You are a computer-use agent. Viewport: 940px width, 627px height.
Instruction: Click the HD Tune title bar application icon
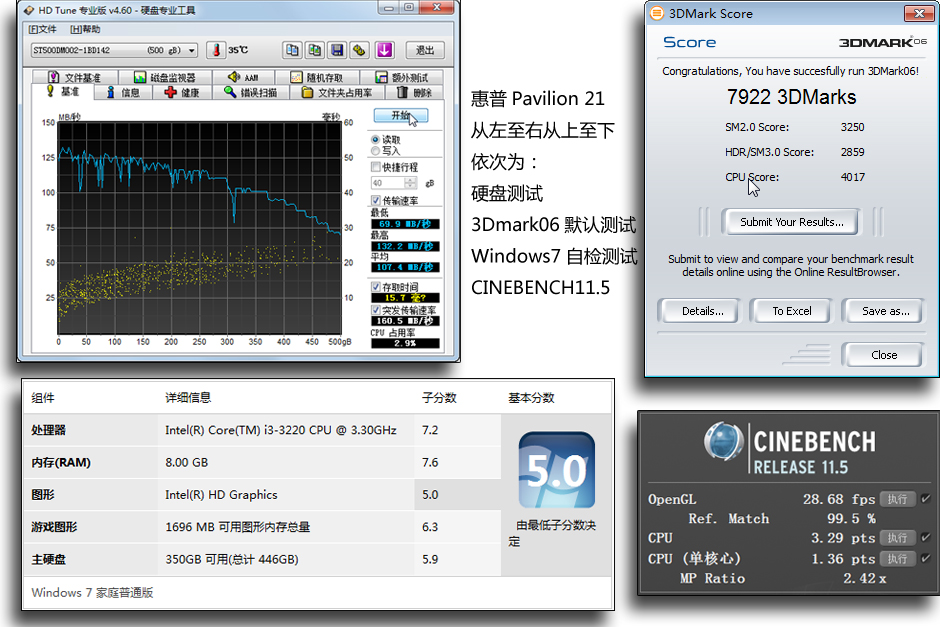(28, 10)
